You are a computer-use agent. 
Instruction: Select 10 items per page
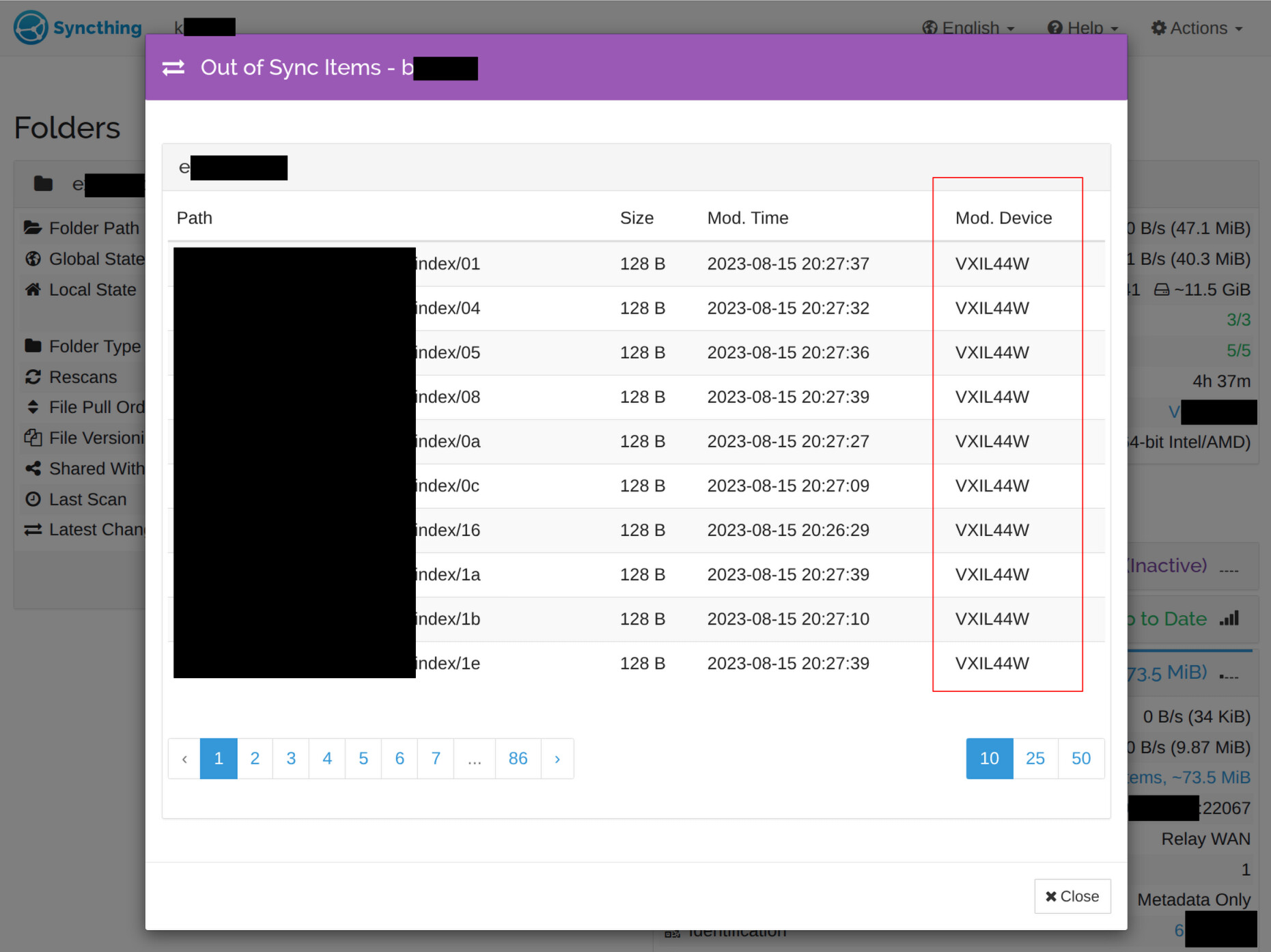coord(989,758)
